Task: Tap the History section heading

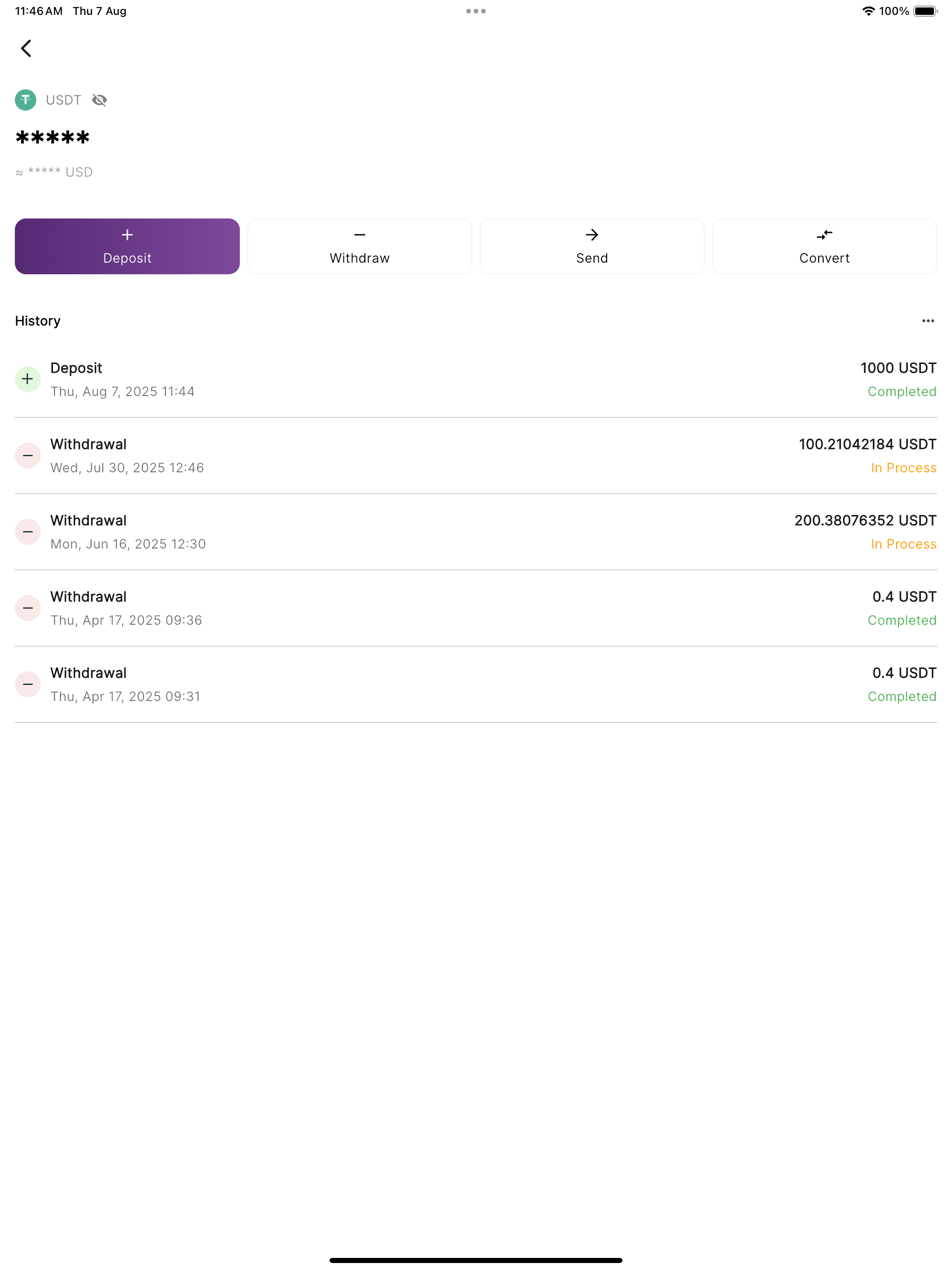Action: pyautogui.click(x=37, y=321)
